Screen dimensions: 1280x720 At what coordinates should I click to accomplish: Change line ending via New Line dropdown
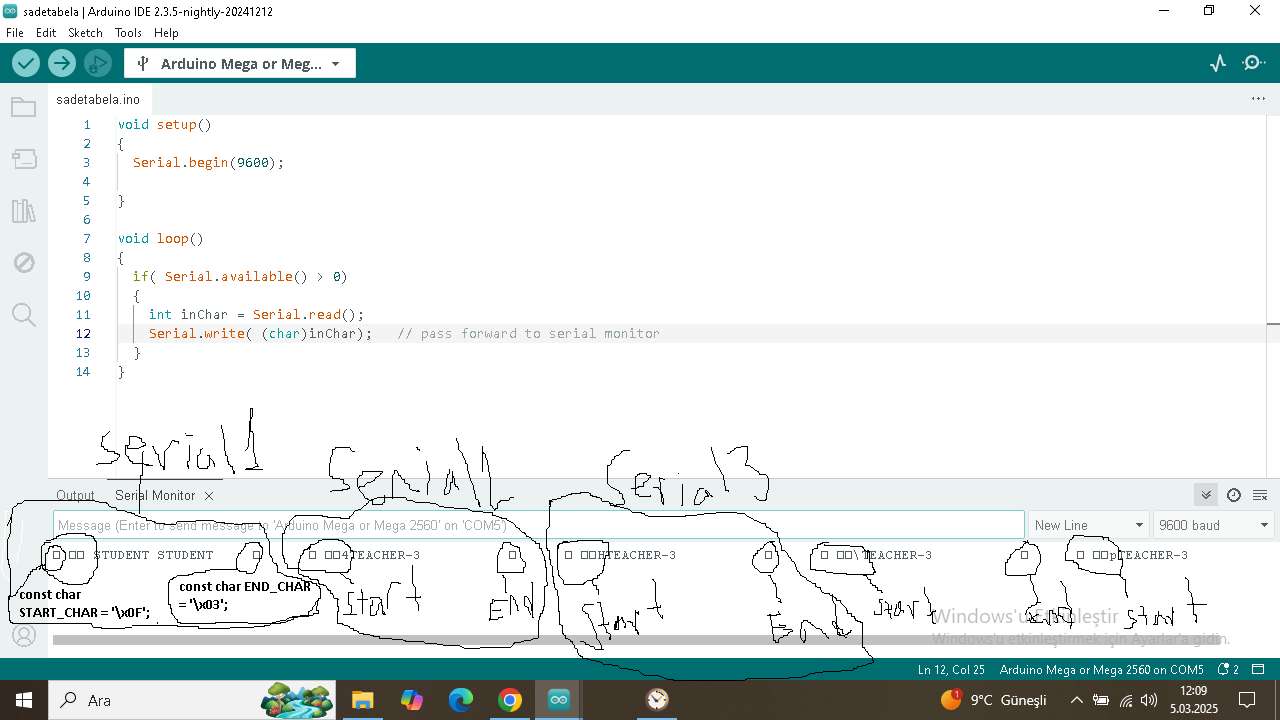1088,524
